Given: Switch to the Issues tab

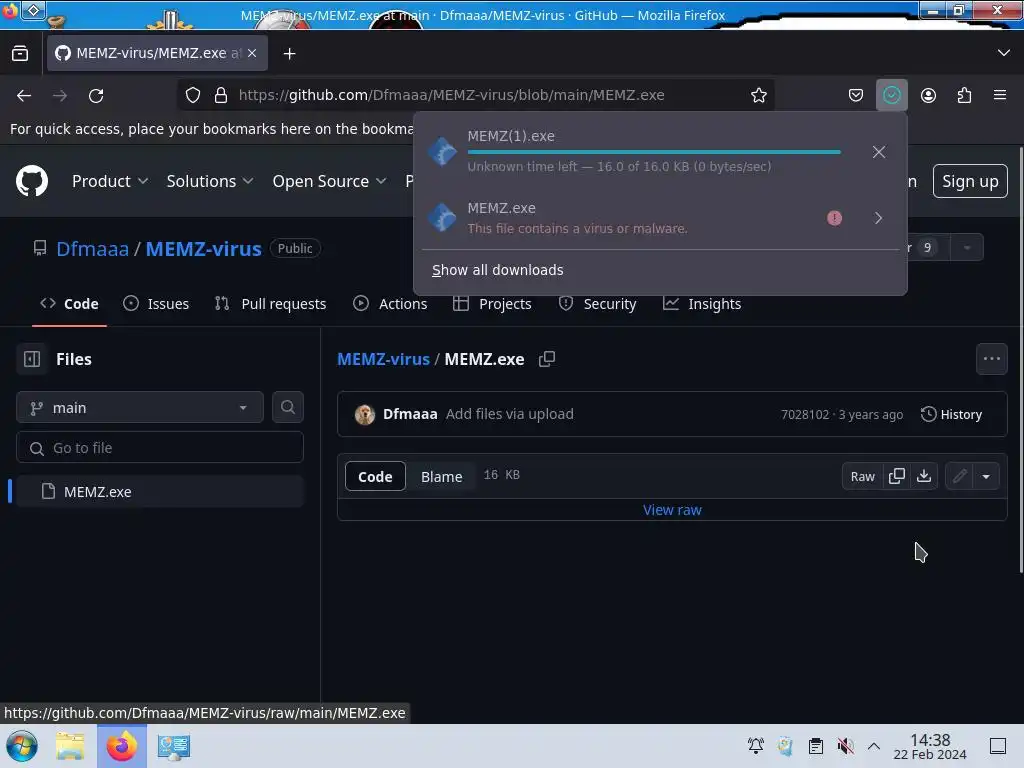Looking at the screenshot, I should [156, 304].
